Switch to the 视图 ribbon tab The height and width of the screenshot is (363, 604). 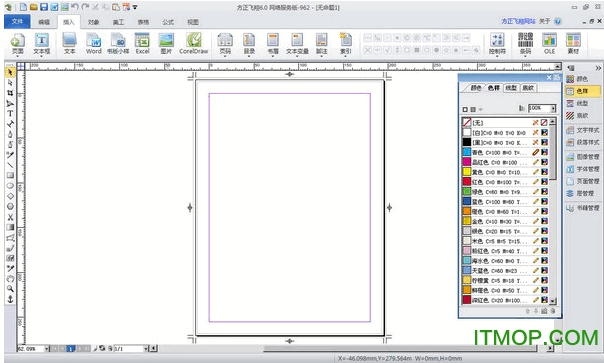193,22
